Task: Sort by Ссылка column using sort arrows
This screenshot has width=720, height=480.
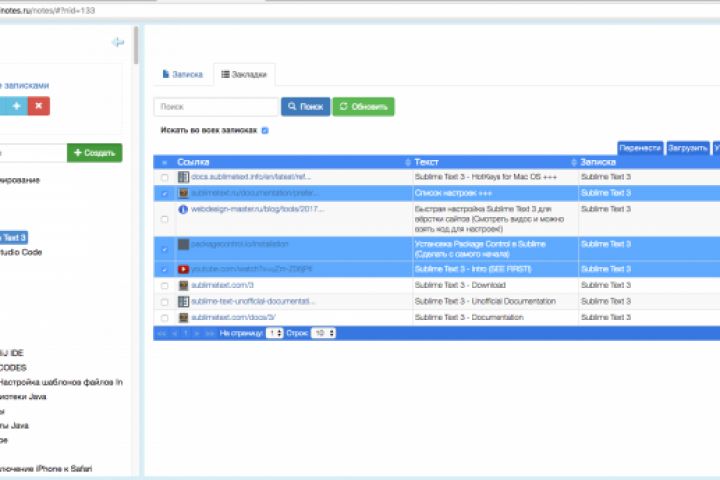Action: pyautogui.click(x=407, y=162)
